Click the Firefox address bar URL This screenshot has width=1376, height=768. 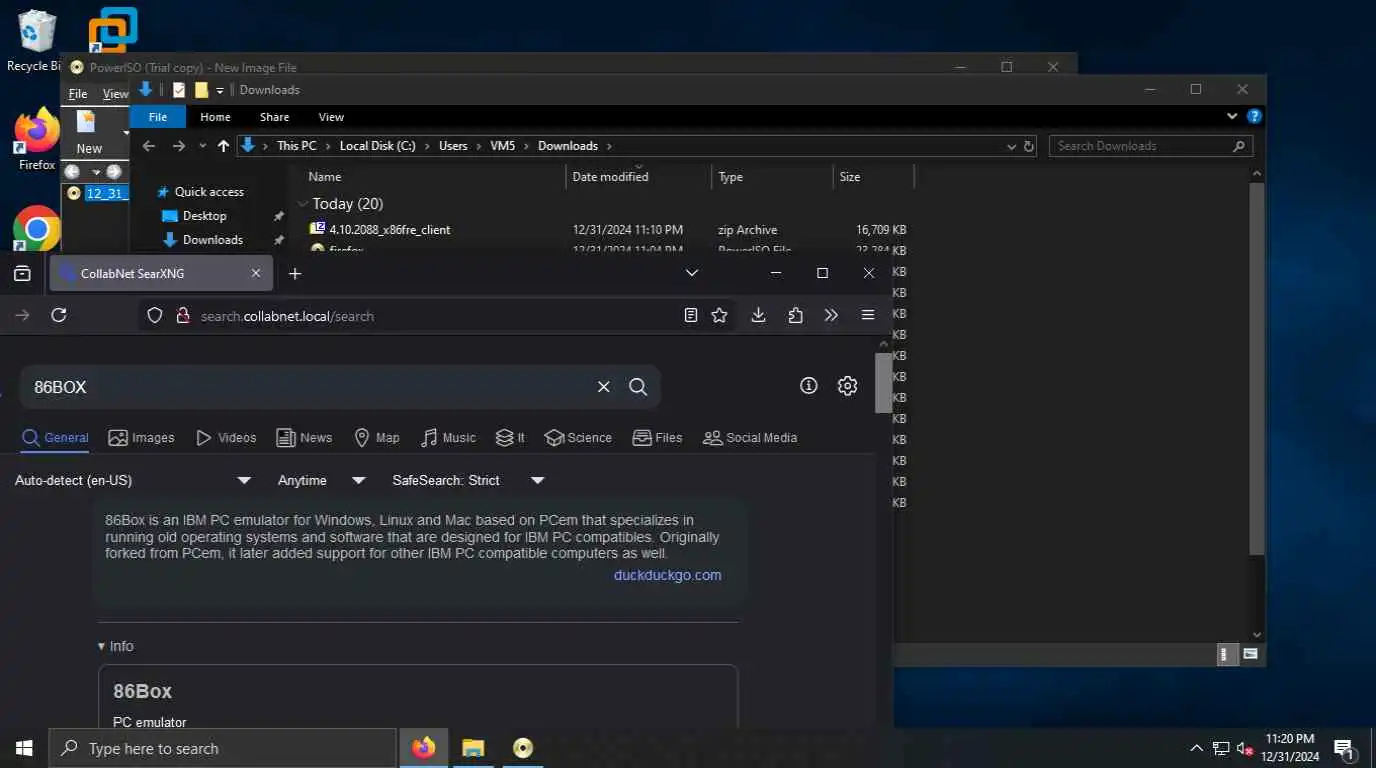click(x=287, y=316)
